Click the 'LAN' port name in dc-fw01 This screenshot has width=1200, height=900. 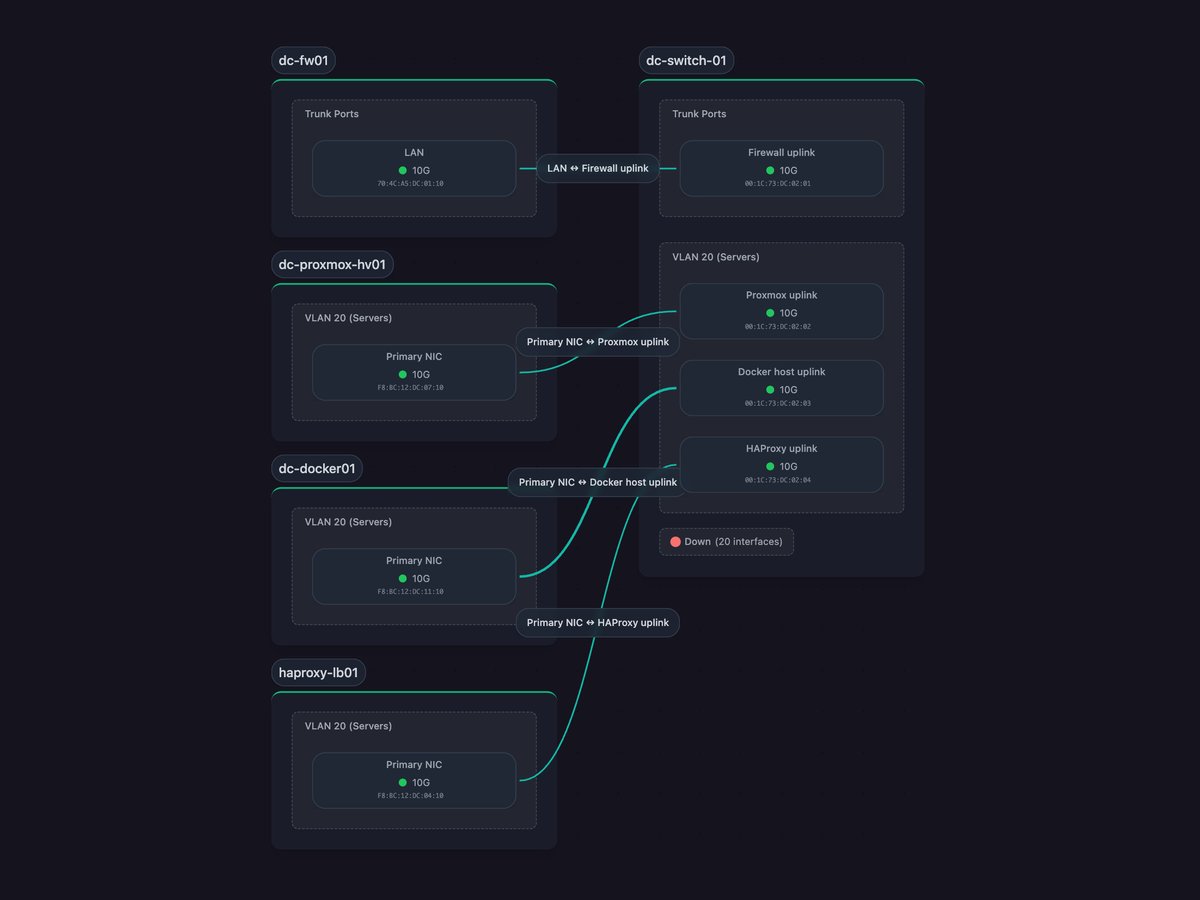[414, 153]
